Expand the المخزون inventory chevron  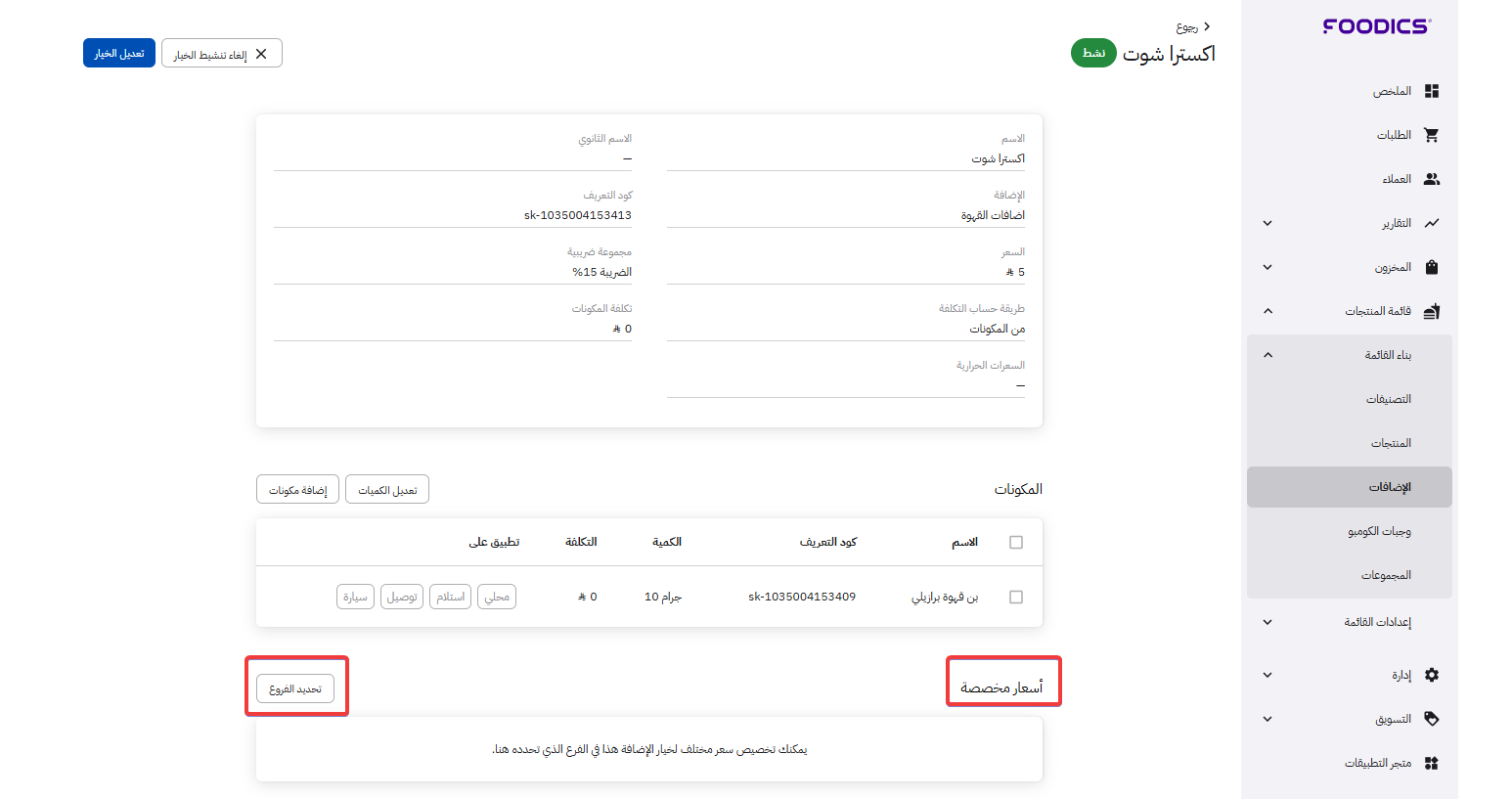1267,267
